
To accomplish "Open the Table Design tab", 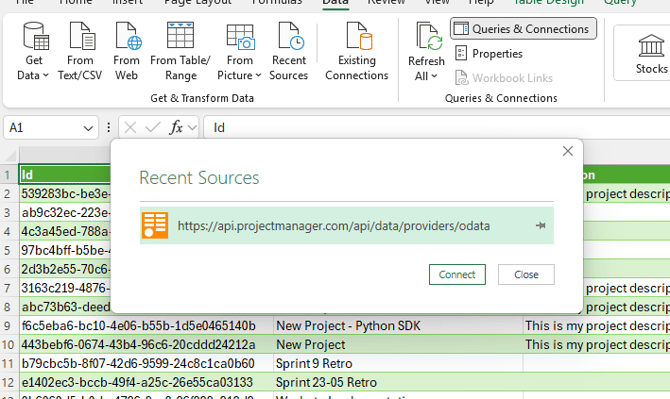I will pyautogui.click(x=548, y=3).
